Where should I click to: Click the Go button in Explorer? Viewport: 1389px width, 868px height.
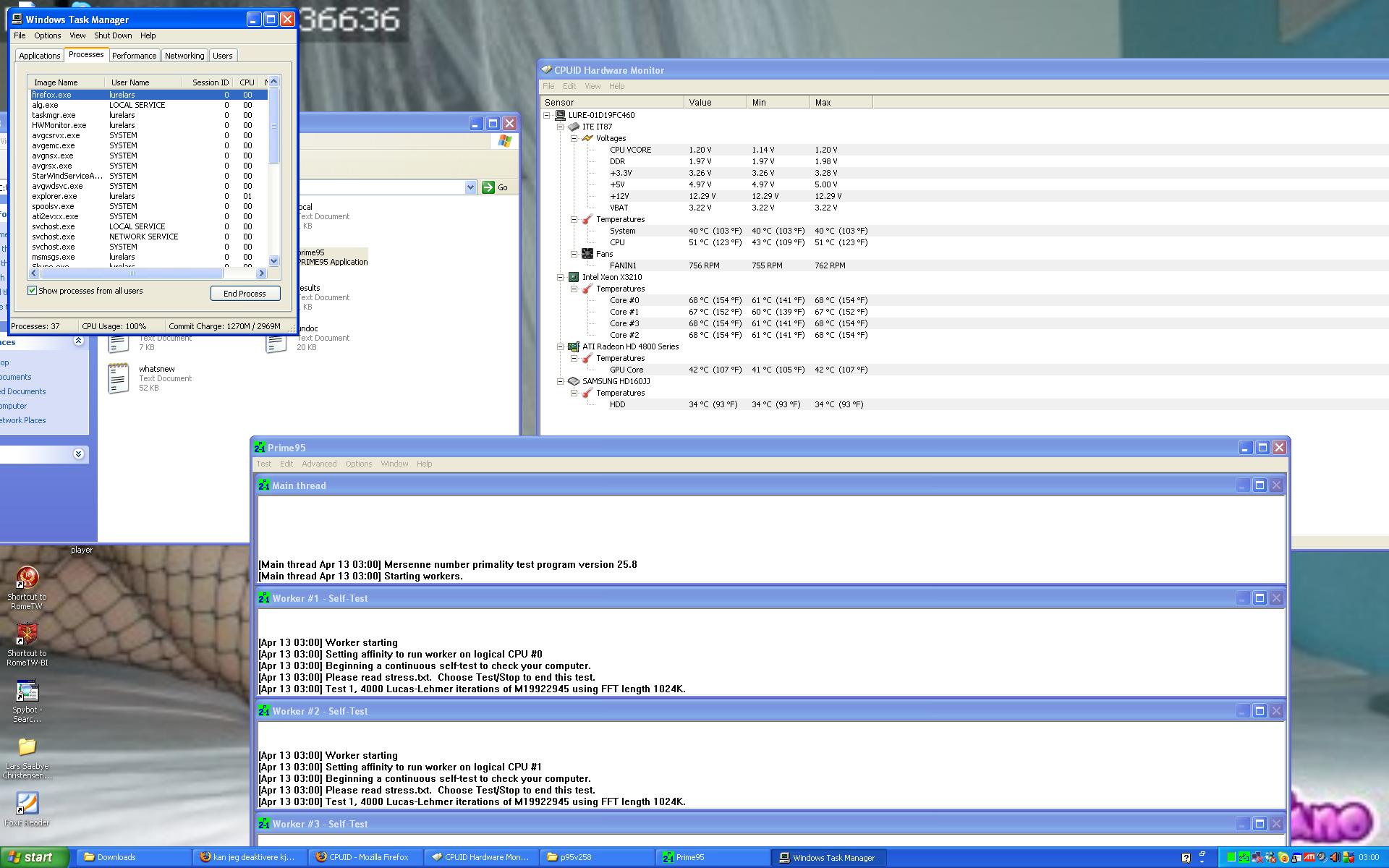pos(496,187)
